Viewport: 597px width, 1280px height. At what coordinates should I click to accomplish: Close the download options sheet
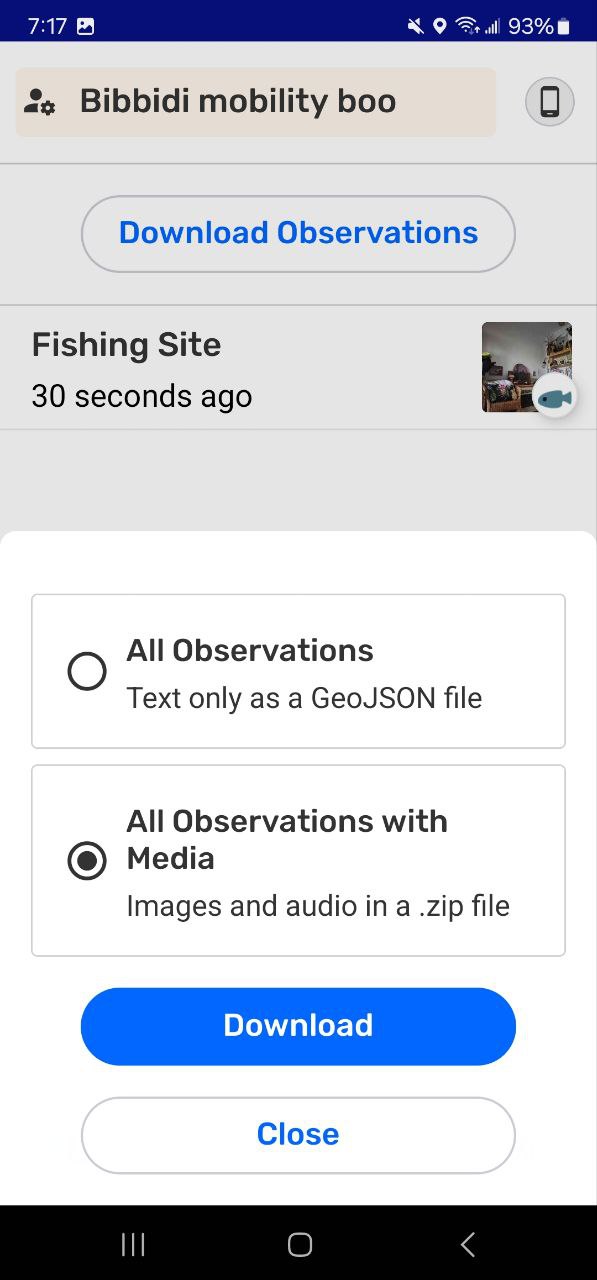[298, 1135]
